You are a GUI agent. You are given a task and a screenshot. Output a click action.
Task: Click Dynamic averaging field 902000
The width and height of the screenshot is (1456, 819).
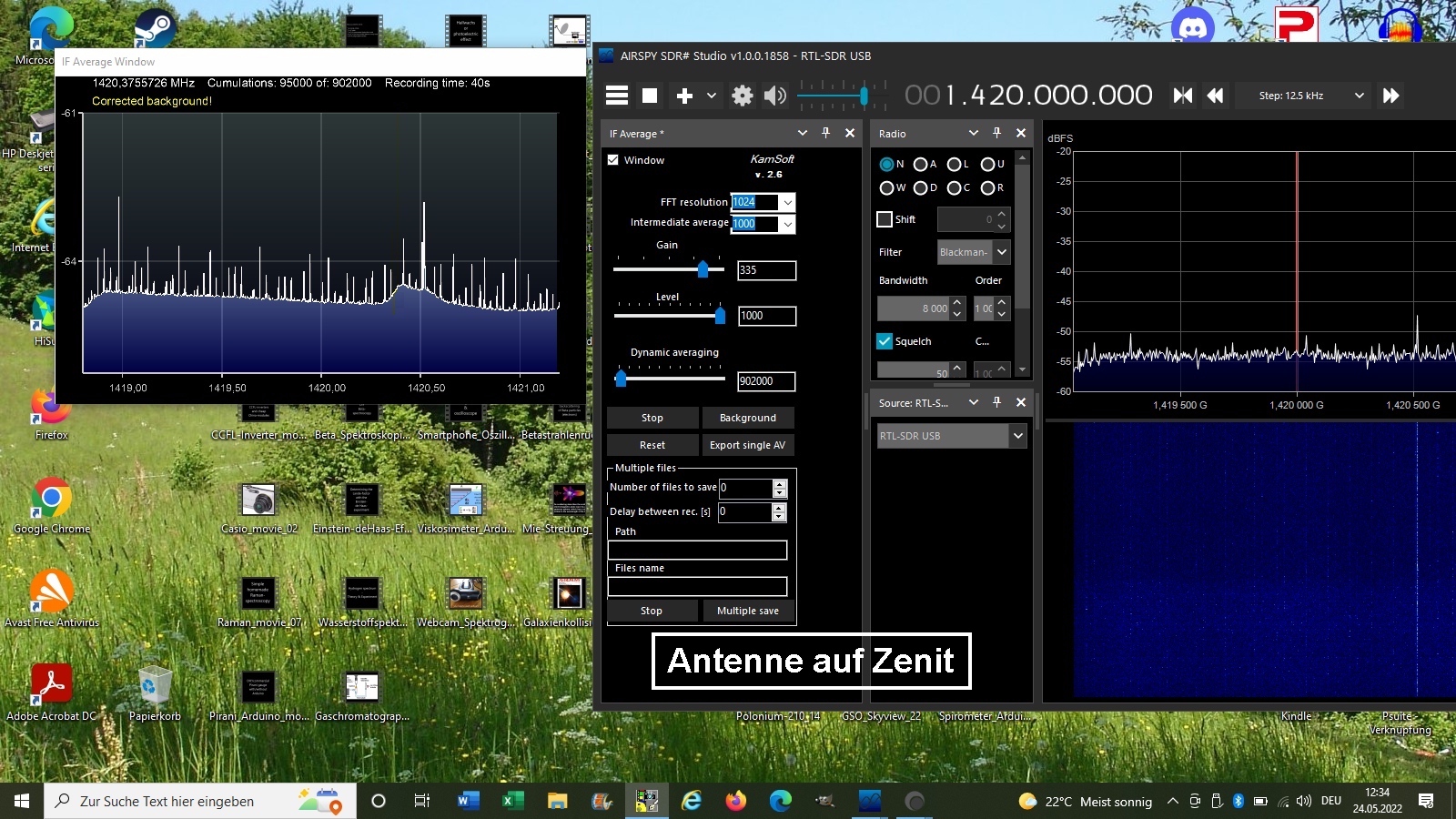pyautogui.click(x=766, y=381)
